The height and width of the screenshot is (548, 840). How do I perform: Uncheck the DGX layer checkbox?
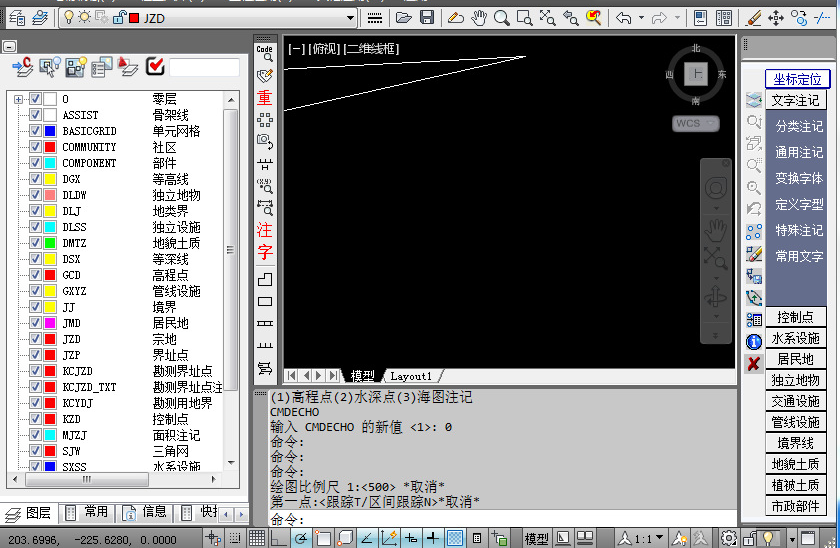(x=35, y=179)
